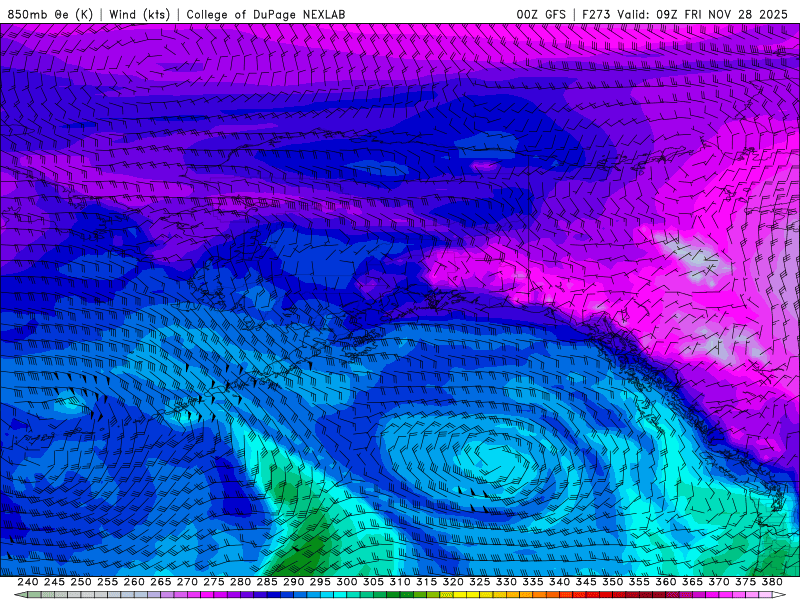Click the 245 colorbar scale label

(x=54, y=582)
